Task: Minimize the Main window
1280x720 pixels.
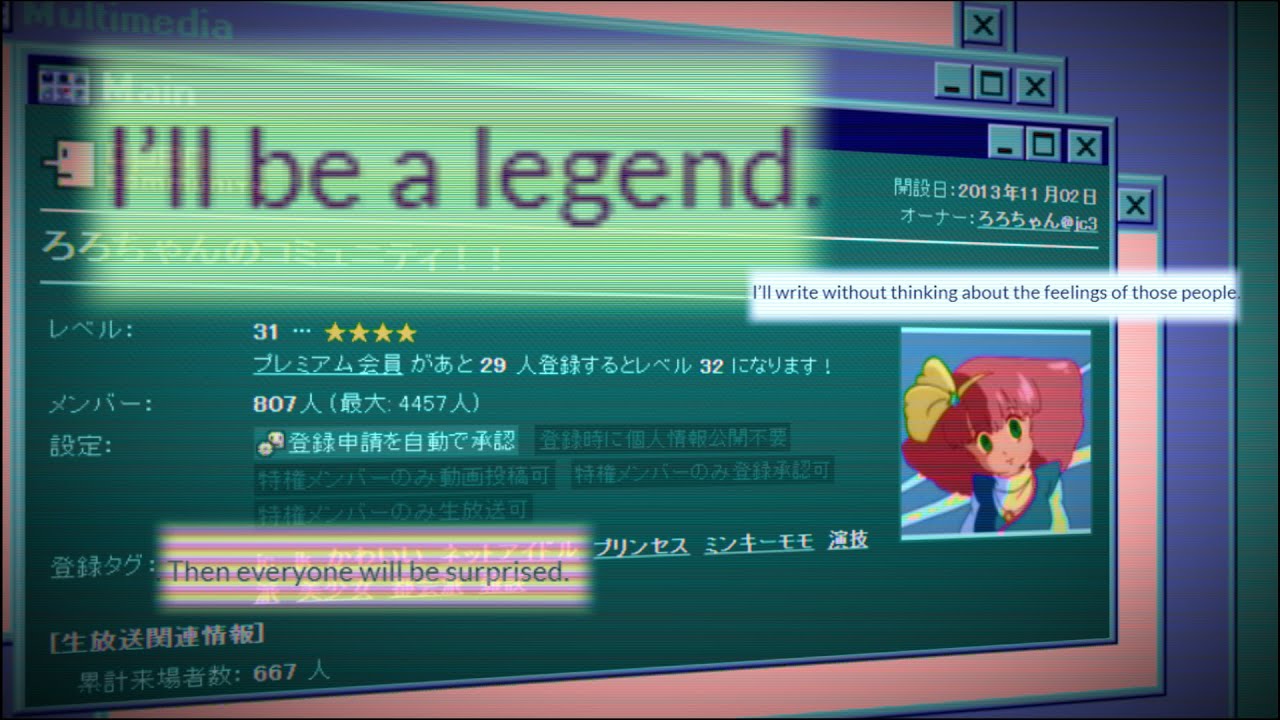Action: pos(952,85)
